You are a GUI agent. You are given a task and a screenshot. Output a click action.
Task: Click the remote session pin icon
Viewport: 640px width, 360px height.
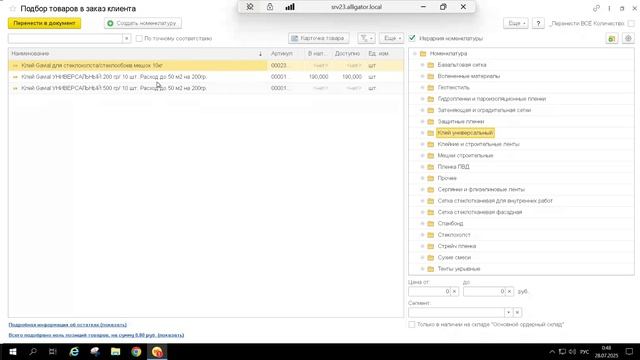click(250, 7)
